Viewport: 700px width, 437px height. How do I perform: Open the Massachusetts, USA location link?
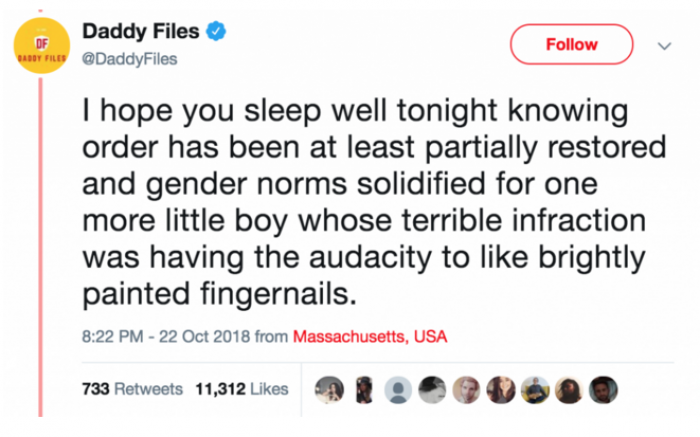pyautogui.click(x=370, y=337)
